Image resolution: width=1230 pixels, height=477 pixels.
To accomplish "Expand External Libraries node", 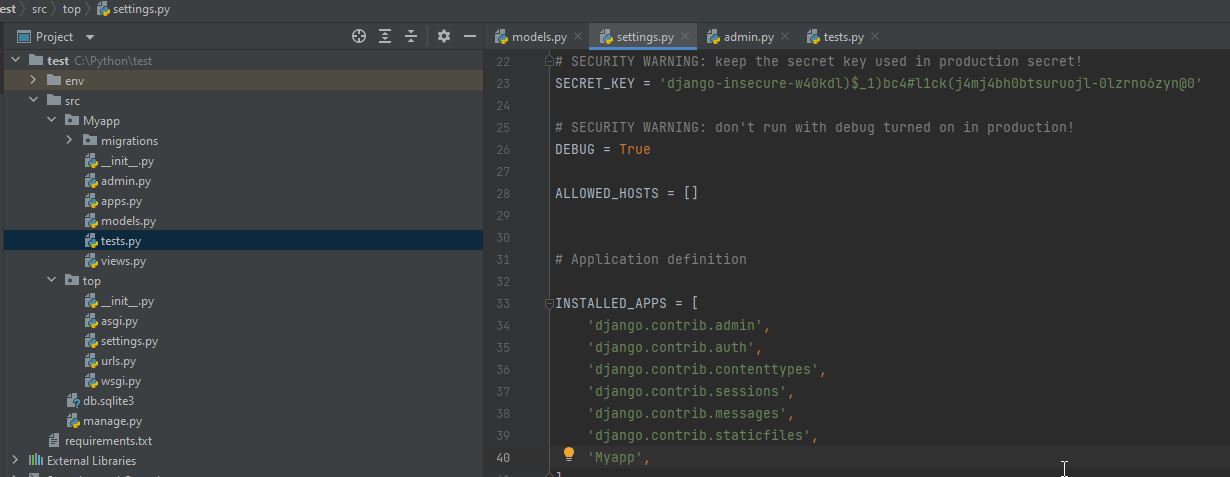I will click(15, 460).
